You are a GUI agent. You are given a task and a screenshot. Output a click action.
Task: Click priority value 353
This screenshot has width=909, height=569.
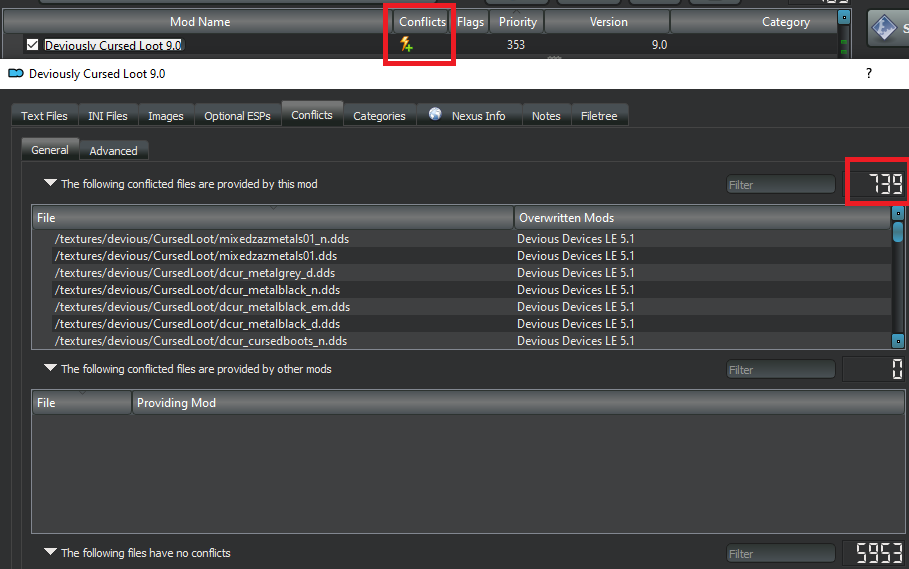(515, 45)
